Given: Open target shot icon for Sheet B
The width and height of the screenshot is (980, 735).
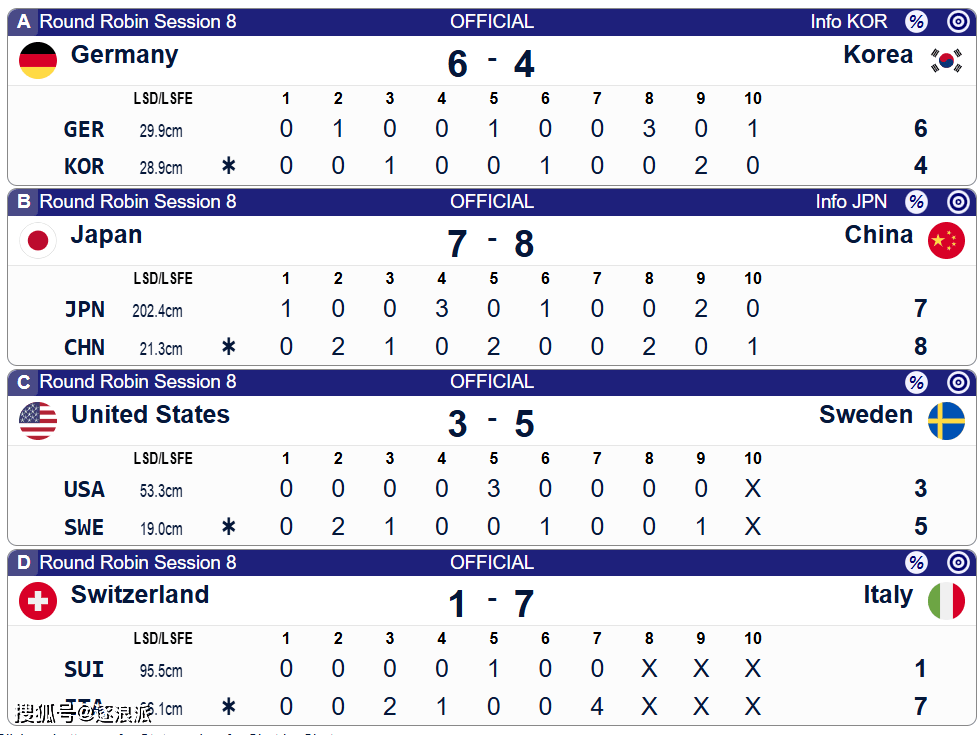Looking at the screenshot, I should (958, 202).
